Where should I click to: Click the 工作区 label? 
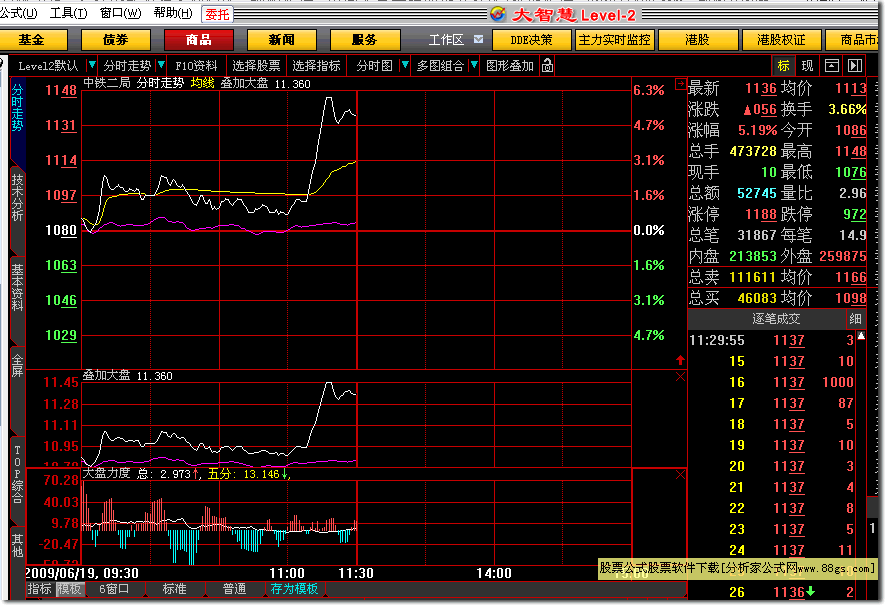point(446,40)
